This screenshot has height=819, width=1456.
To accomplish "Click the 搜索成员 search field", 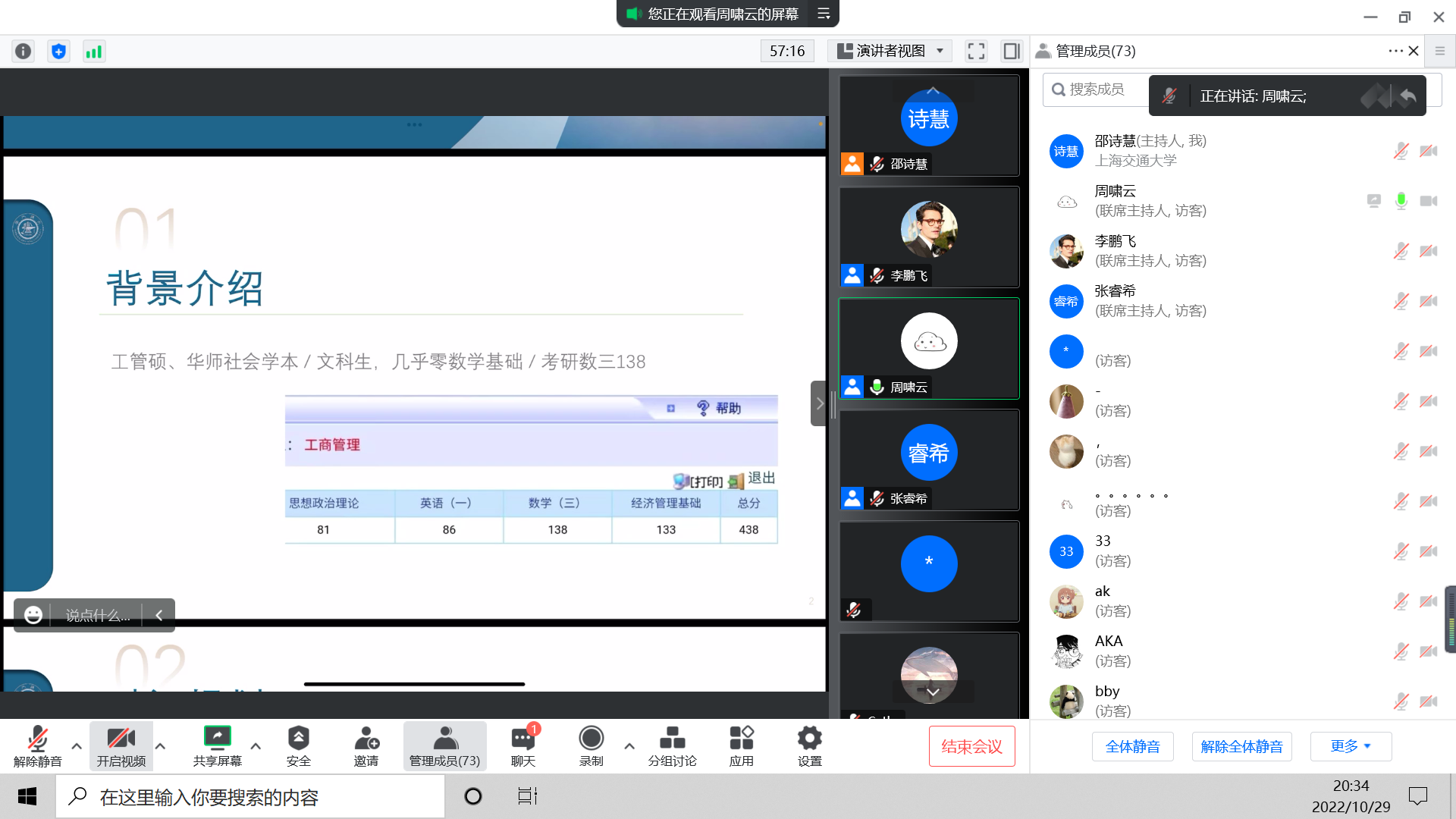I will tap(1096, 89).
